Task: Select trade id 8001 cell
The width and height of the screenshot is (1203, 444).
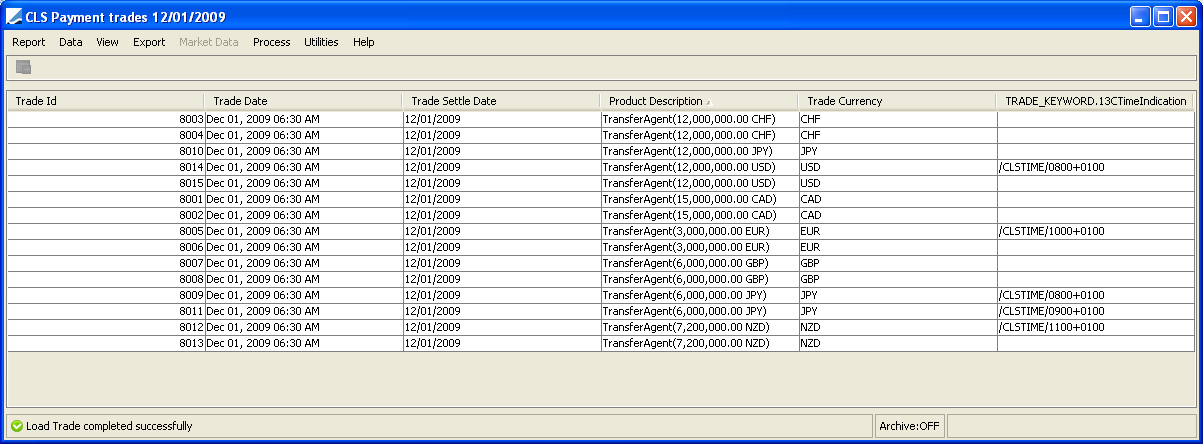Action: 105,199
